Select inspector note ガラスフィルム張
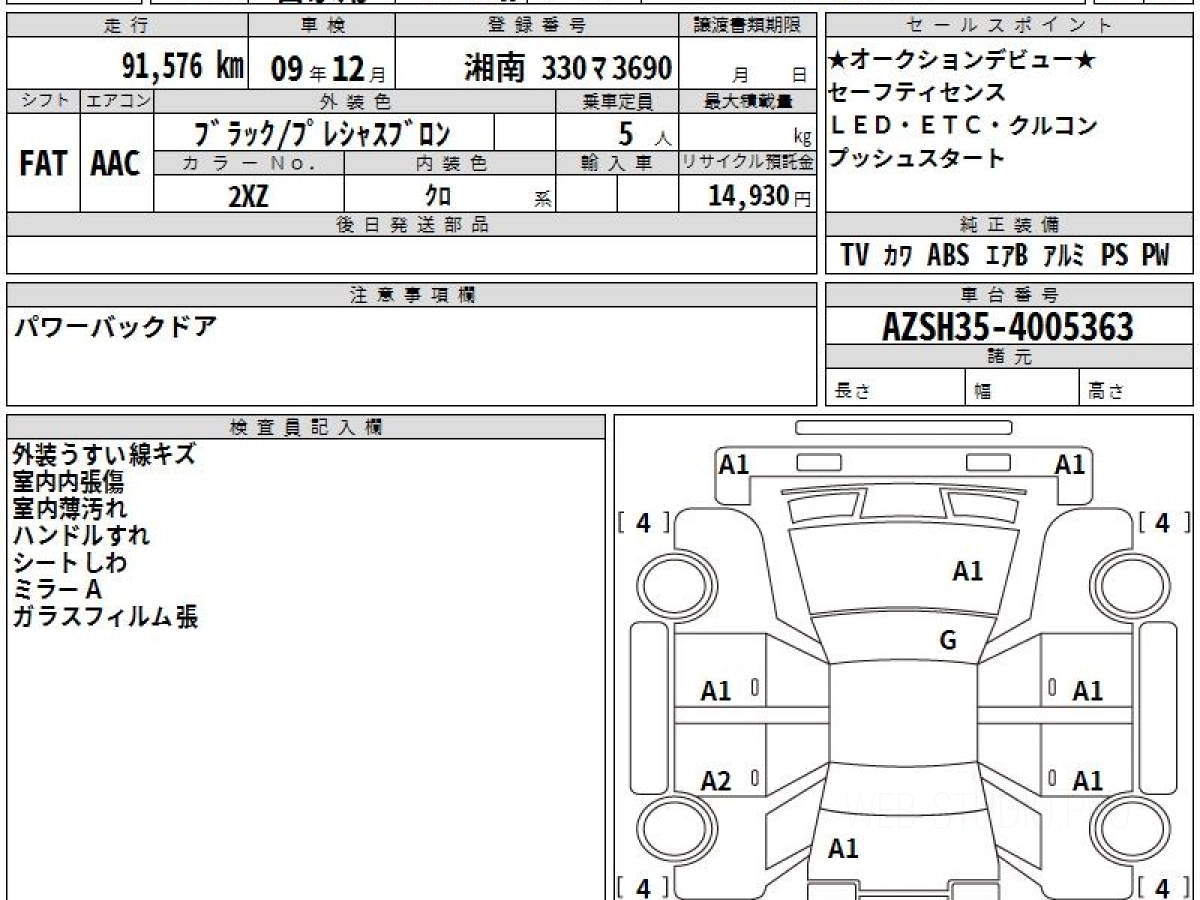This screenshot has height=900, width=1200. 104,616
